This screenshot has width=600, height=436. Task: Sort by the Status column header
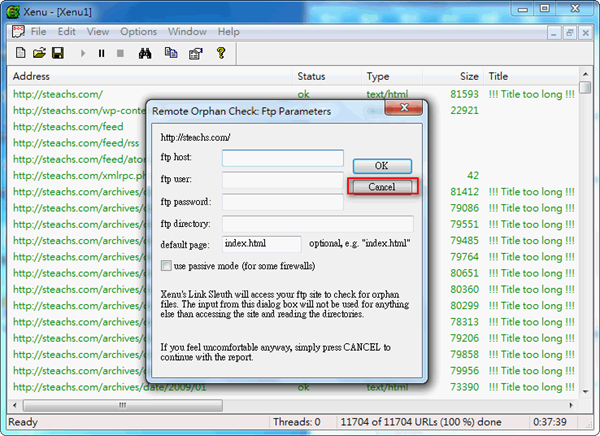327,76
